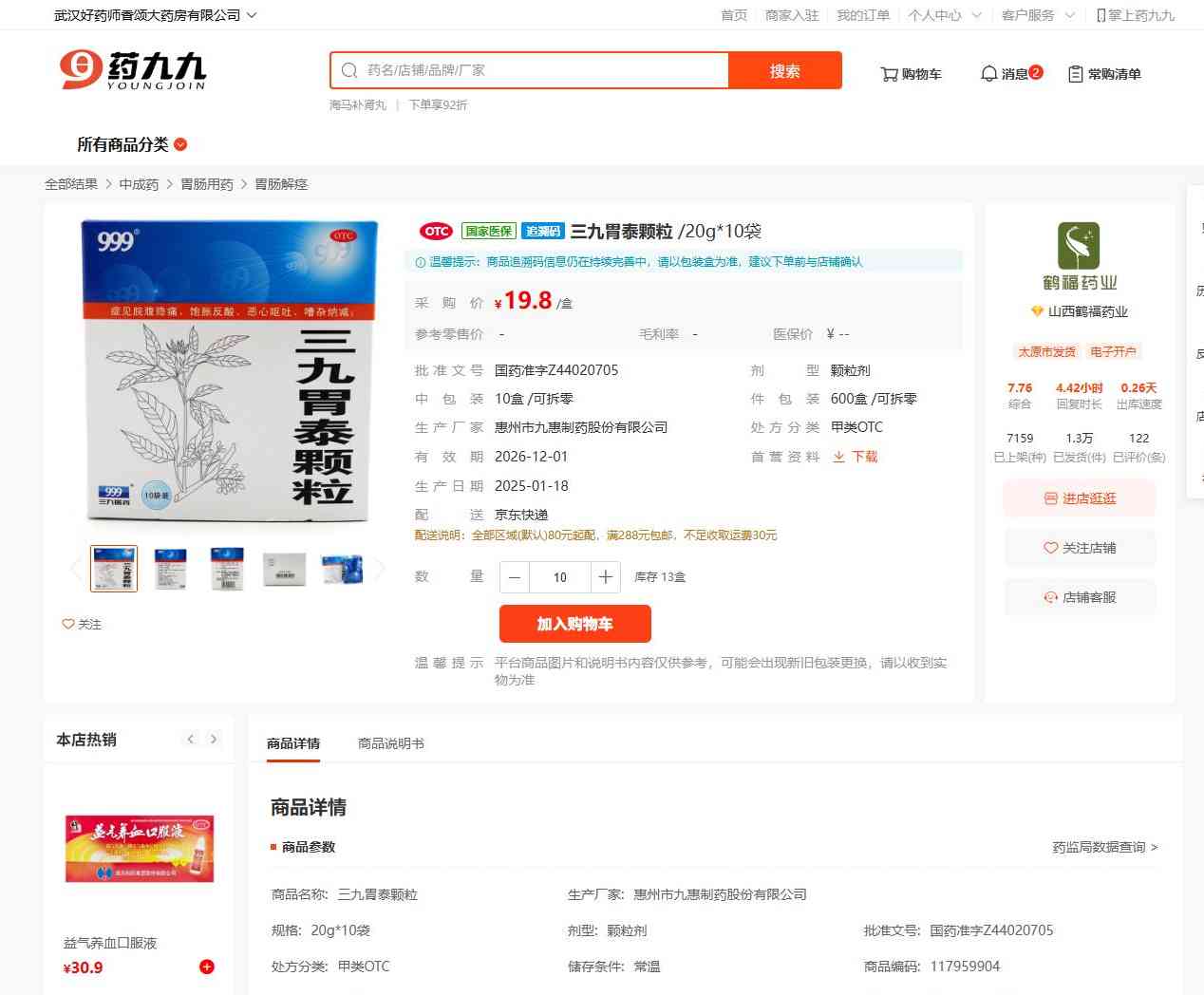Open the 消息 notification bell
Viewport: 1204px width, 995px height.
click(x=1010, y=74)
